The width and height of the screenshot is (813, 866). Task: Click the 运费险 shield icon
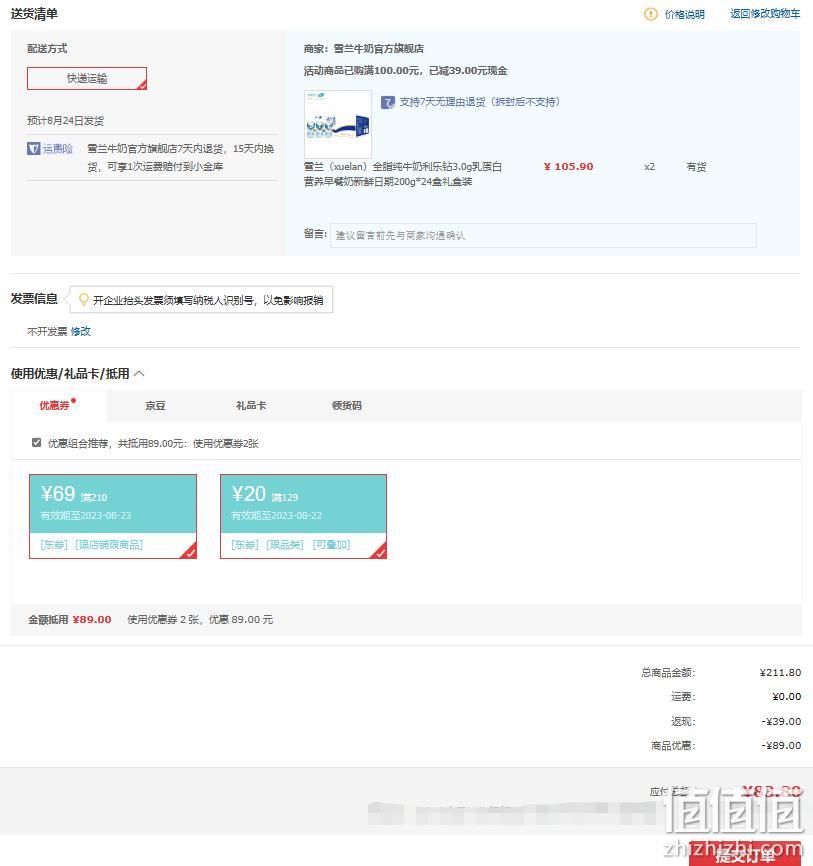33,149
